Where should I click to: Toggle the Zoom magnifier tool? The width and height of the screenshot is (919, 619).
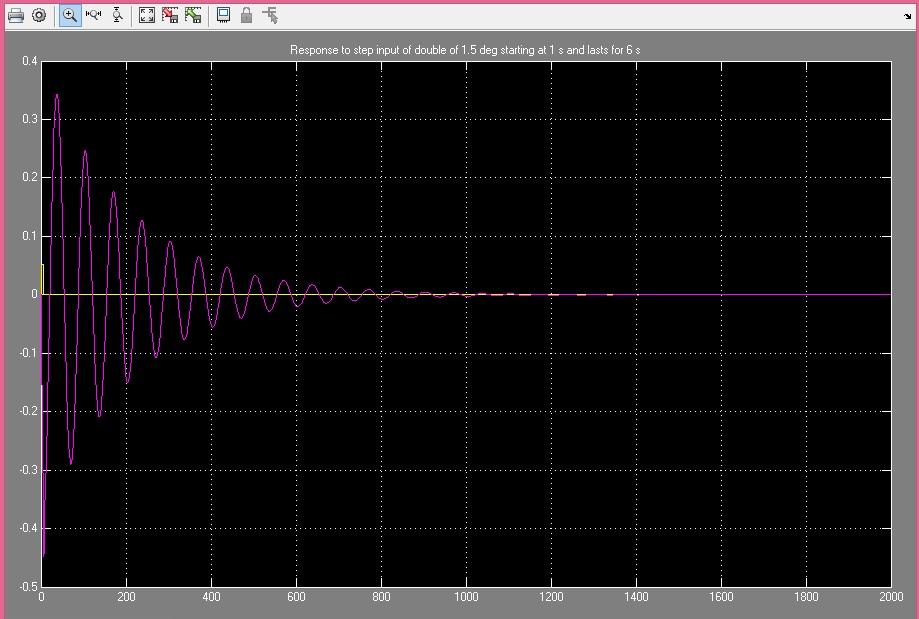click(x=70, y=16)
